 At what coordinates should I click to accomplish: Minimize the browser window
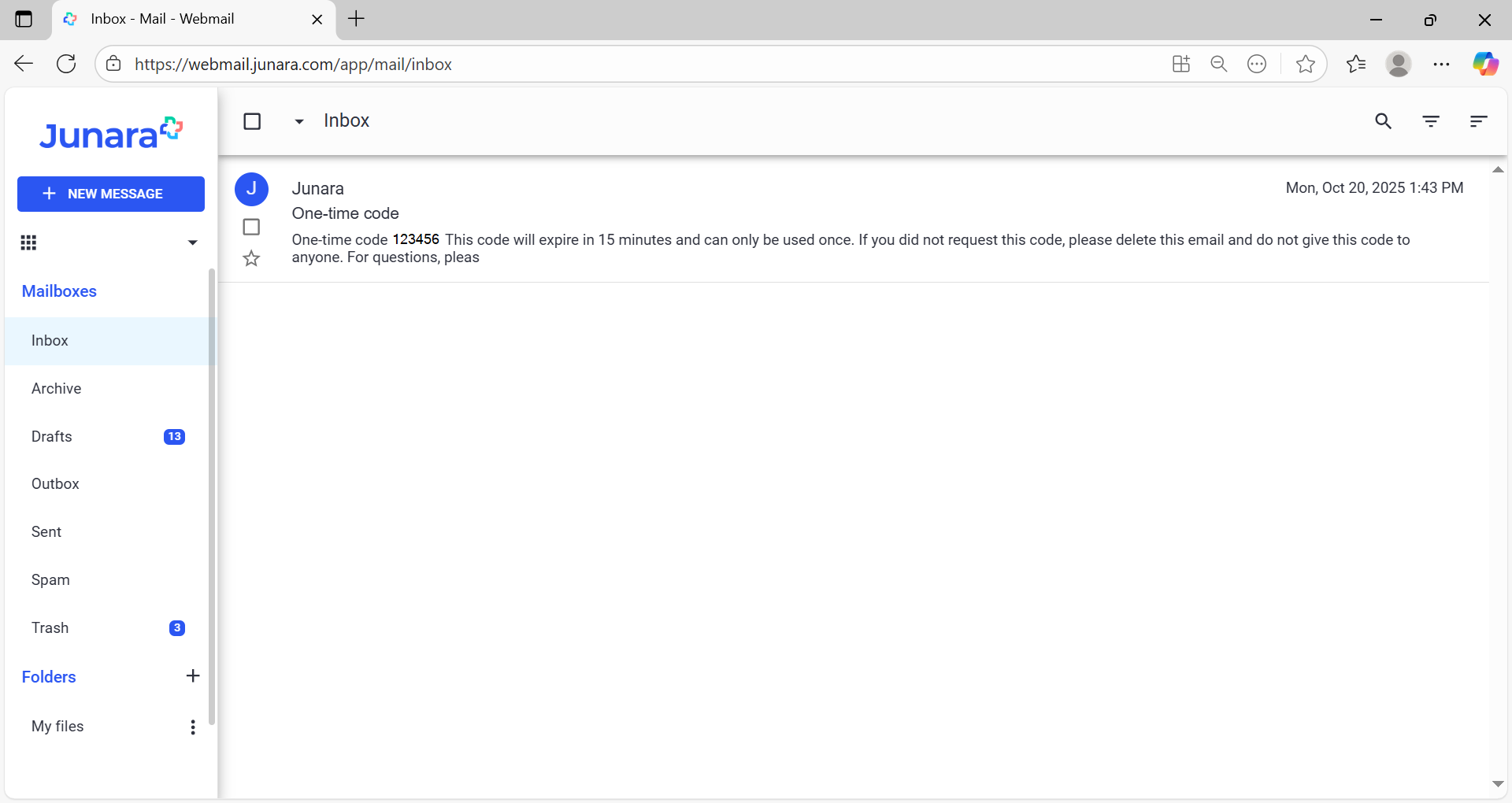pyautogui.click(x=1377, y=20)
